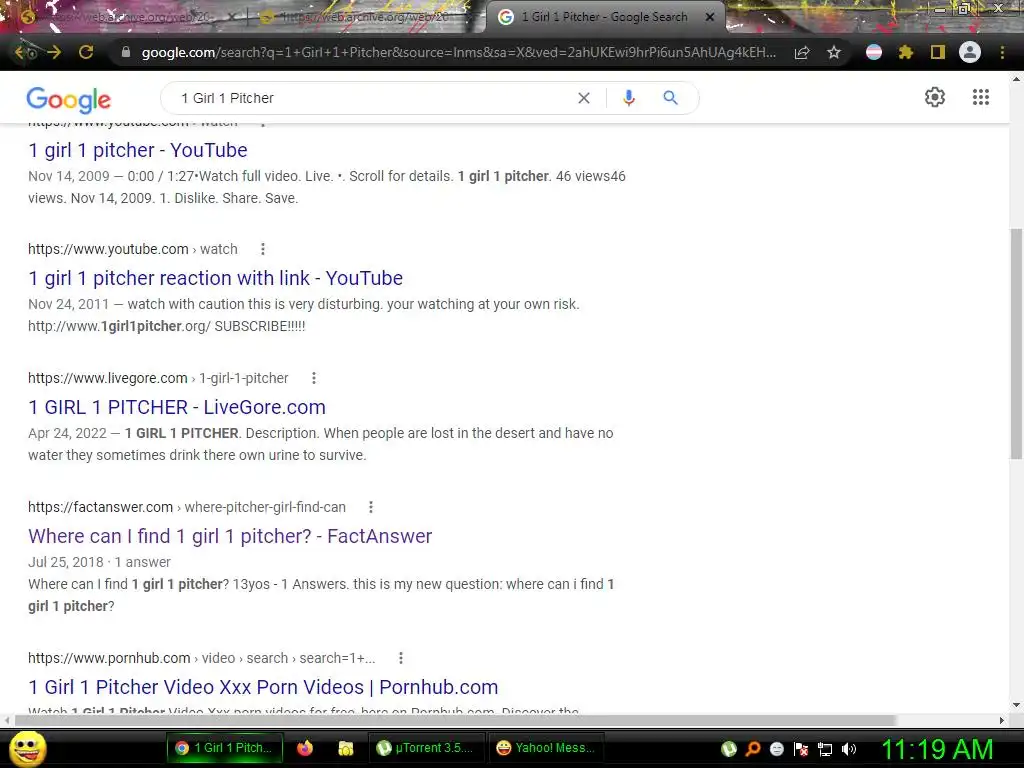Close the first web.archive.org tab
The image size is (1024, 768).
231,17
